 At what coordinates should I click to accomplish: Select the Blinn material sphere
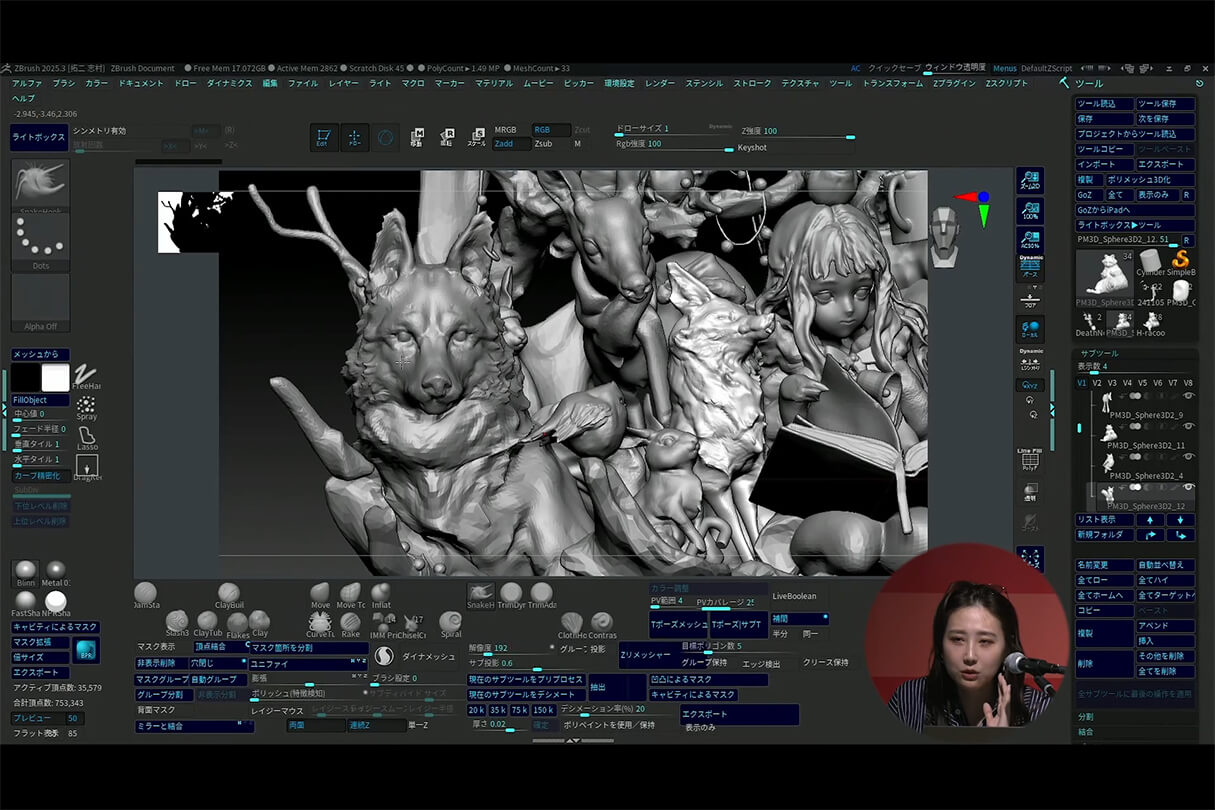[25, 571]
